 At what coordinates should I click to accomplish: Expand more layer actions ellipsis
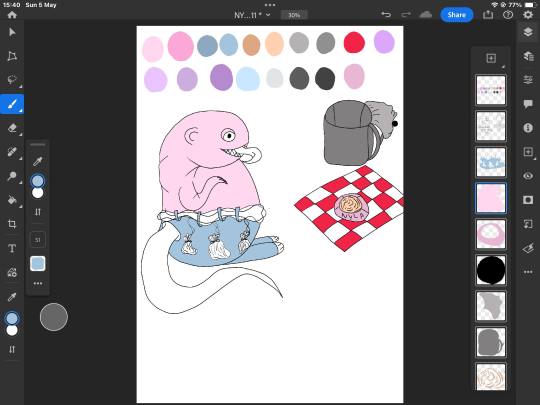[528, 272]
